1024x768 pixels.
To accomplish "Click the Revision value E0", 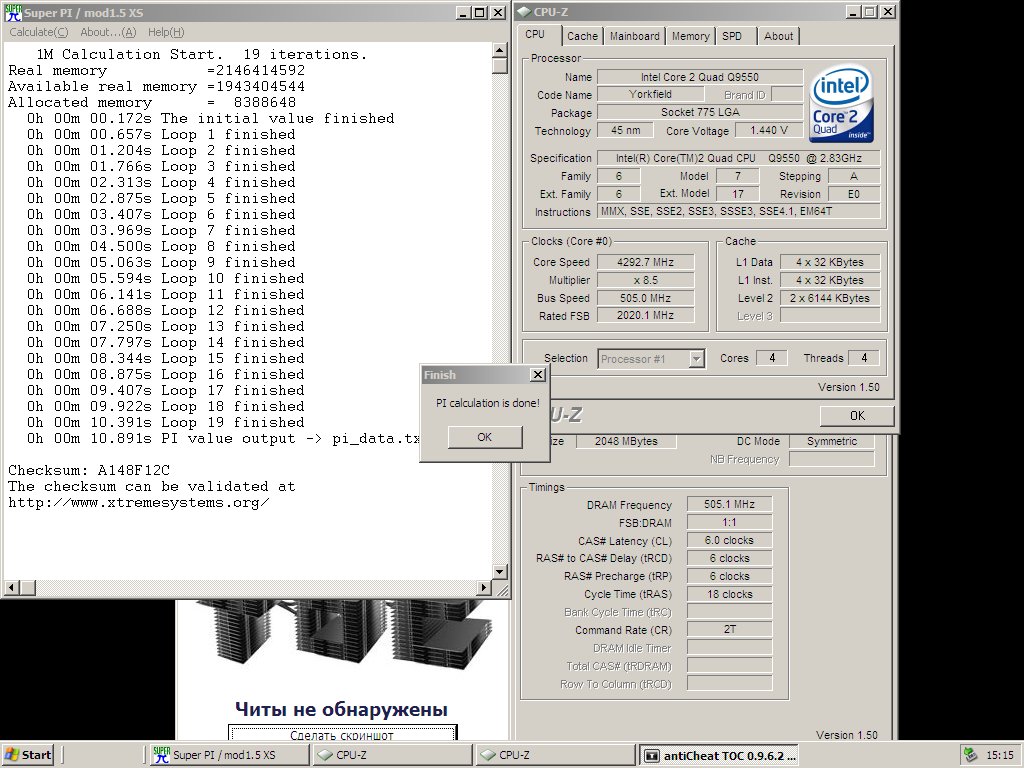I will pos(854,194).
